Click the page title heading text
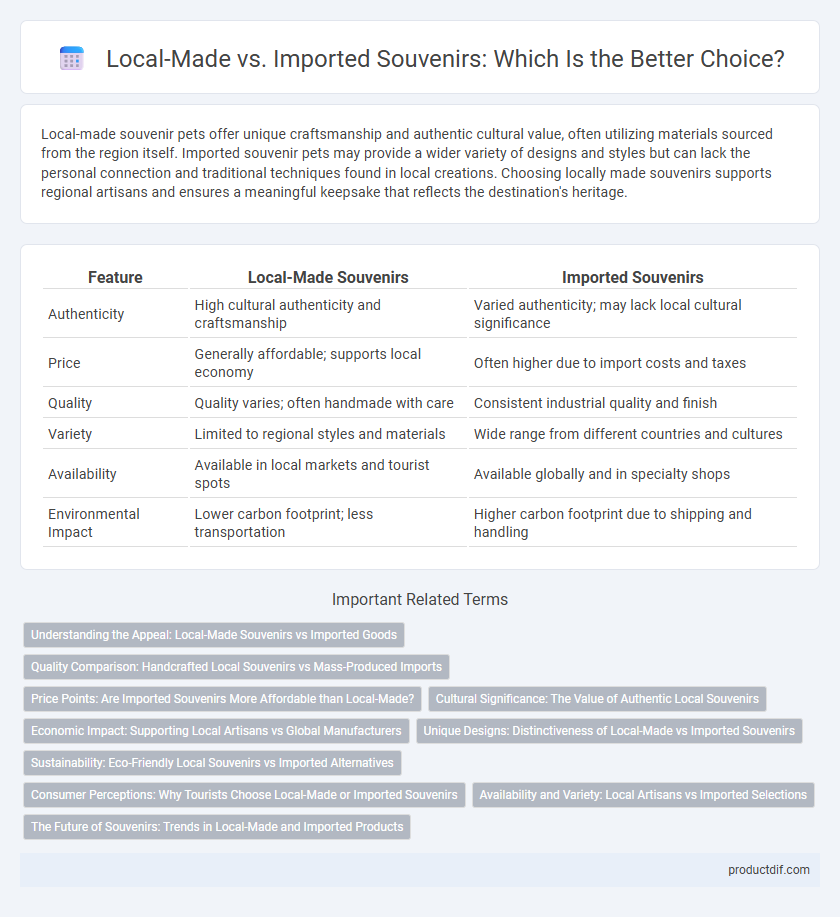This screenshot has width=840, height=917. [x=445, y=59]
